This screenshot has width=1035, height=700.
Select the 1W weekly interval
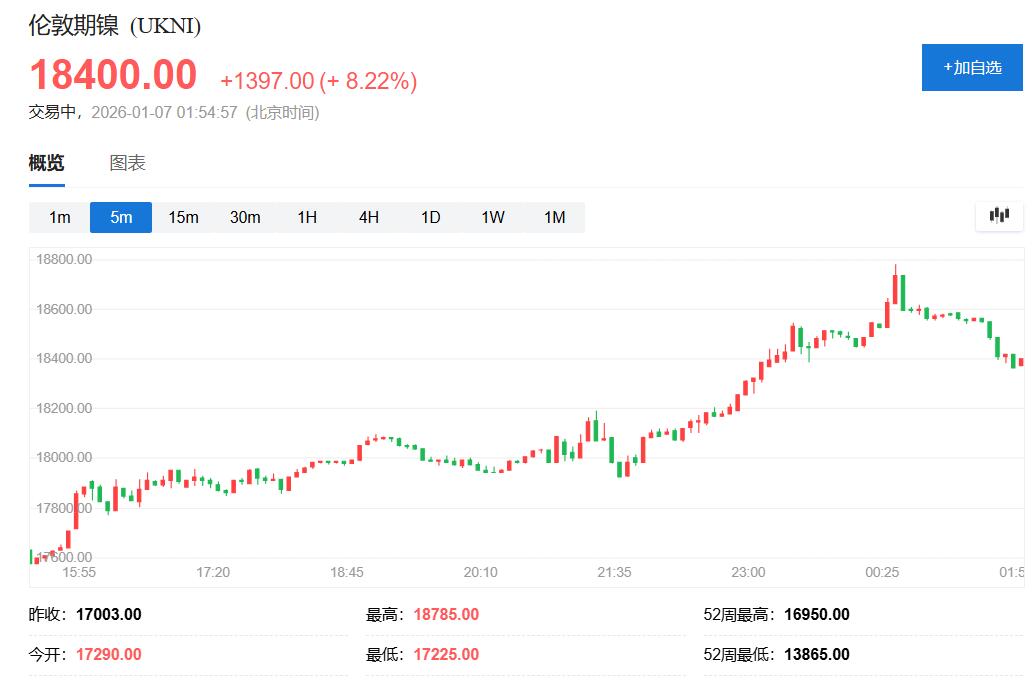pyautogui.click(x=492, y=217)
